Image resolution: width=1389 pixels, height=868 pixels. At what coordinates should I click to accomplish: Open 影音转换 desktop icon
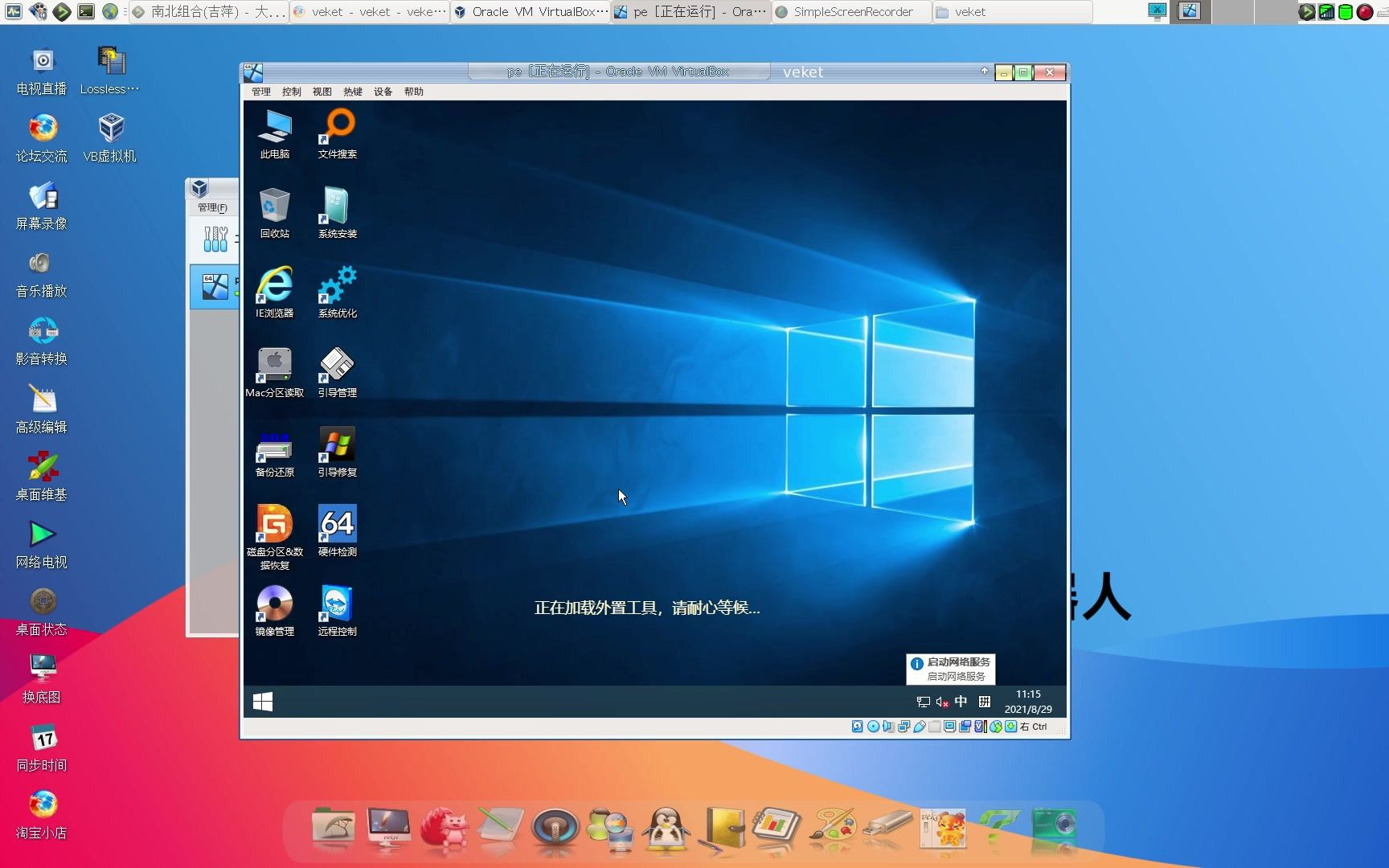click(42, 341)
